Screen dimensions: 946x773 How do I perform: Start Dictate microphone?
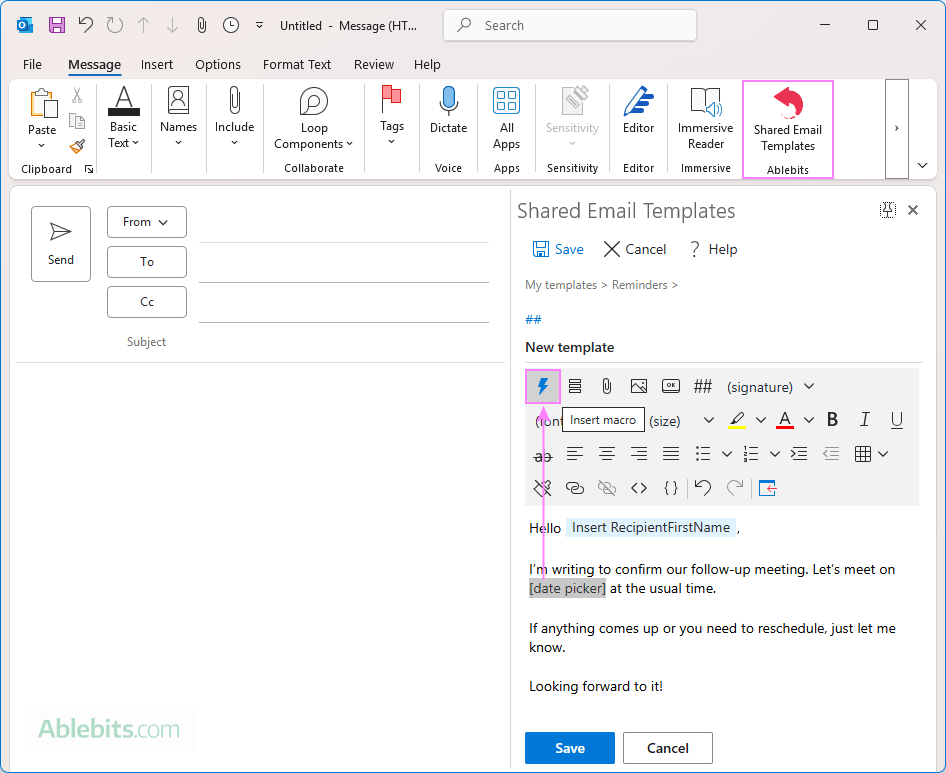click(x=448, y=109)
